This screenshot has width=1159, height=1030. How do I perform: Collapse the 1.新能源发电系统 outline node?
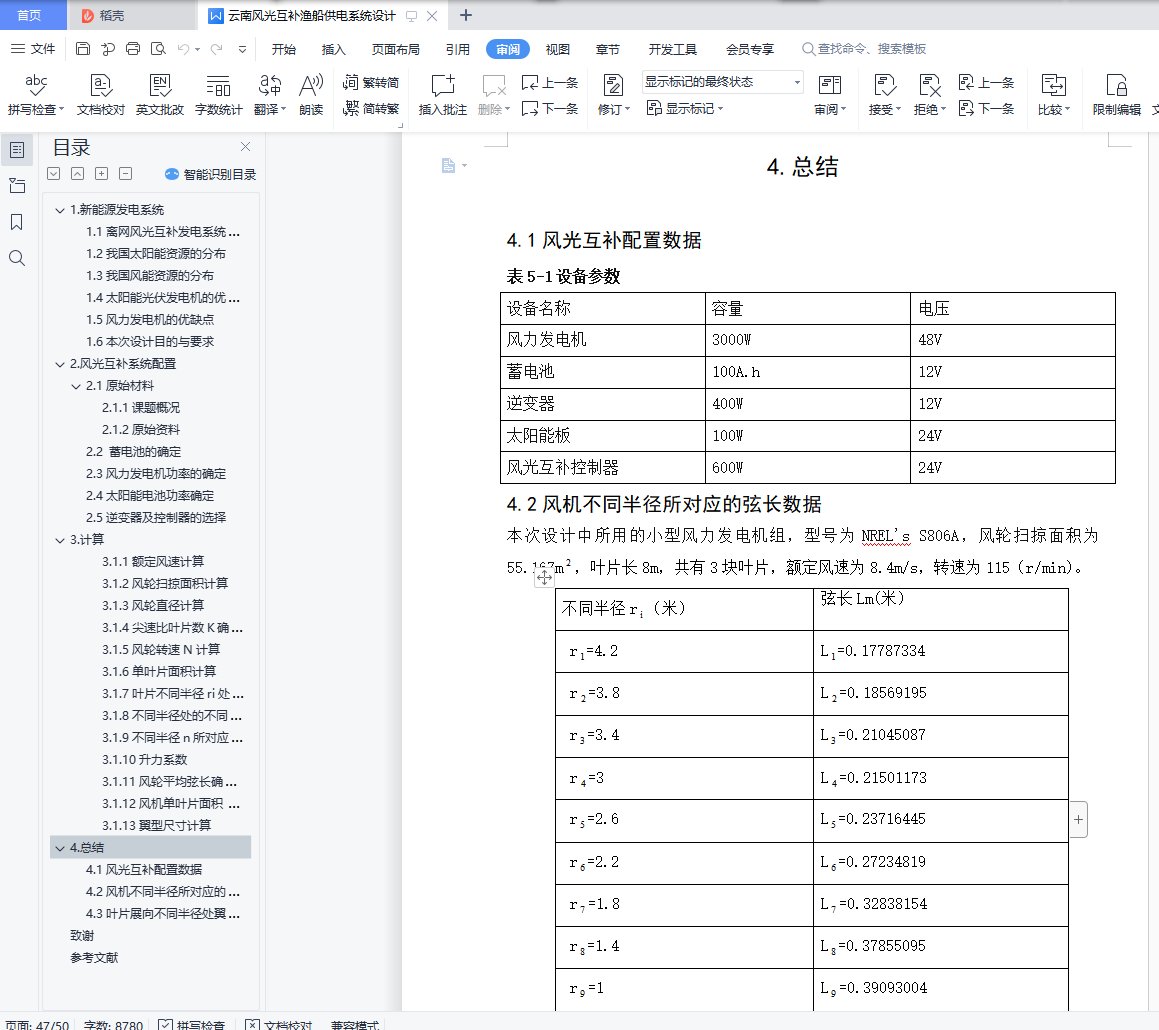pyautogui.click(x=60, y=211)
